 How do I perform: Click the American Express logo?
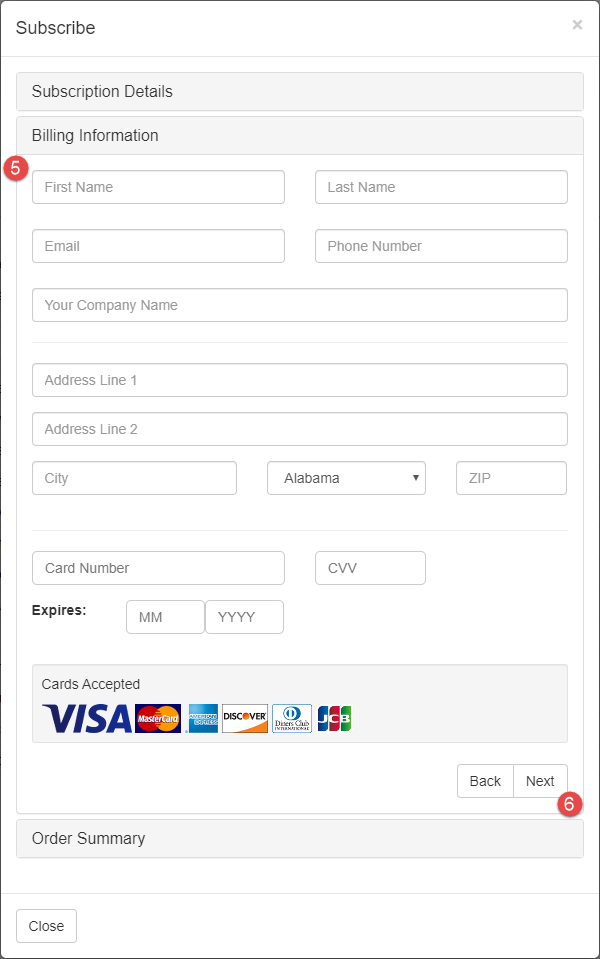203,718
